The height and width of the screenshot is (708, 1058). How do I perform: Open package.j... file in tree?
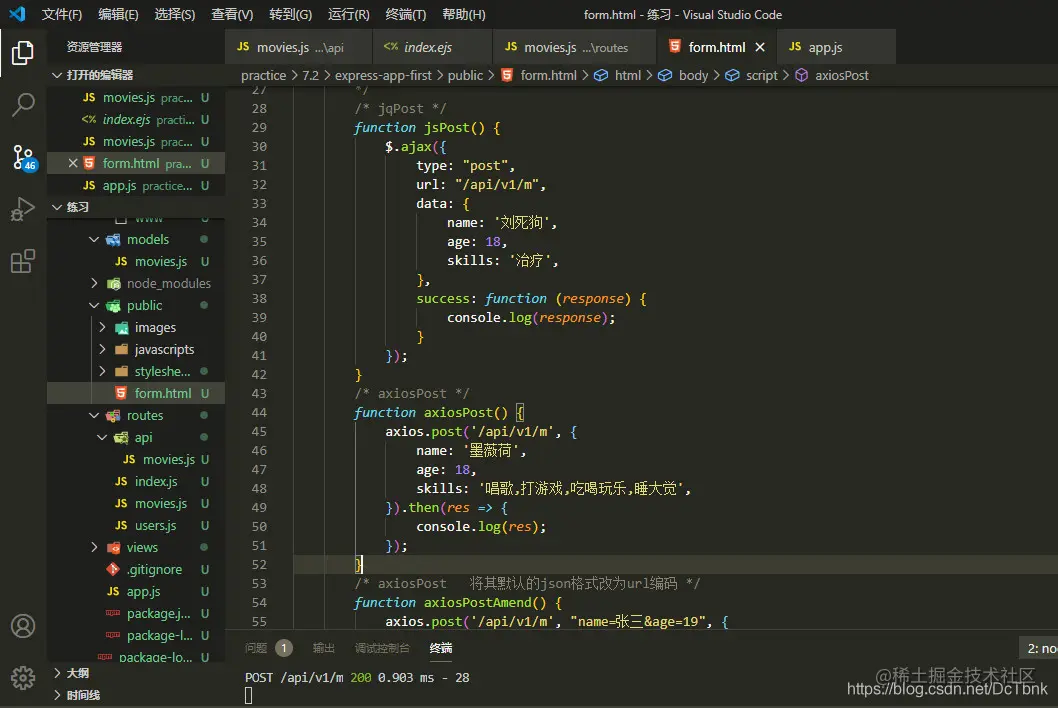pos(136,614)
